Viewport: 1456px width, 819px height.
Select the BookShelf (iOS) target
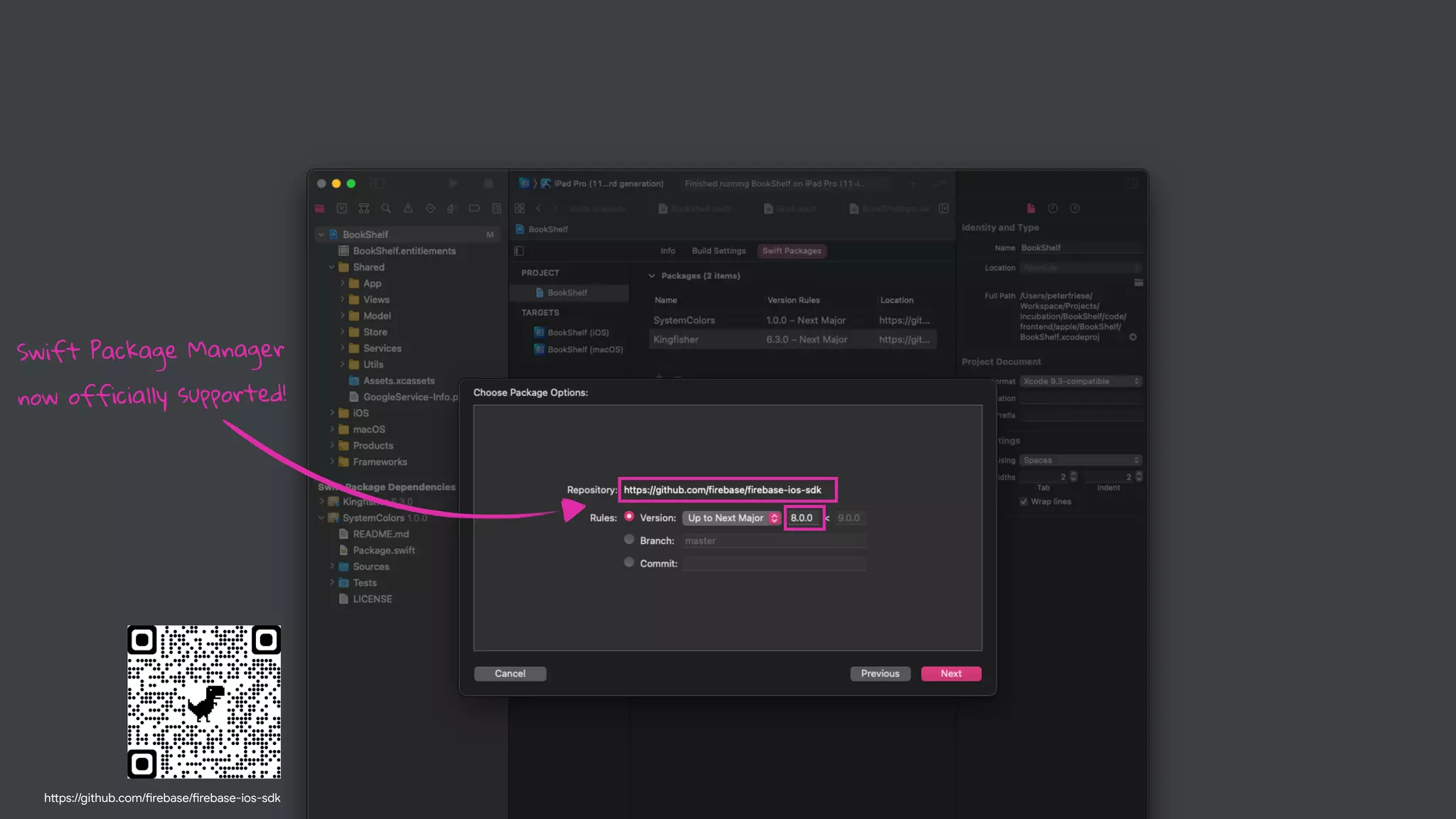571,333
